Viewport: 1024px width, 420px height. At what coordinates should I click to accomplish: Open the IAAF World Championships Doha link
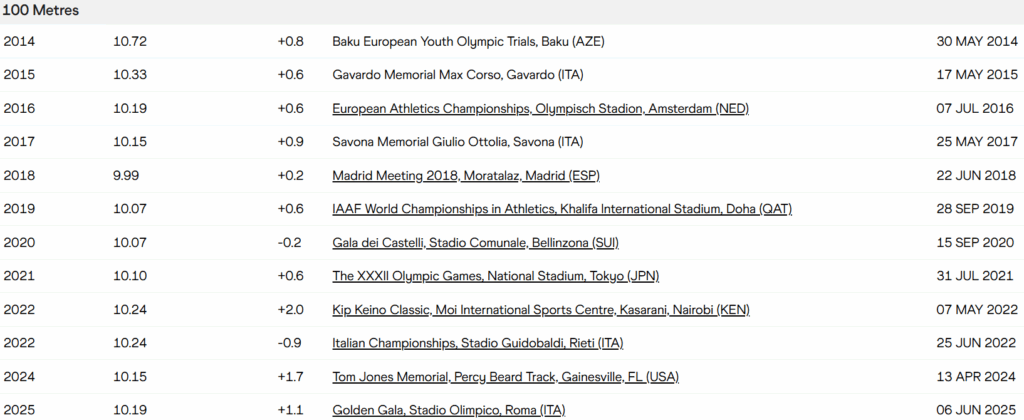point(562,209)
